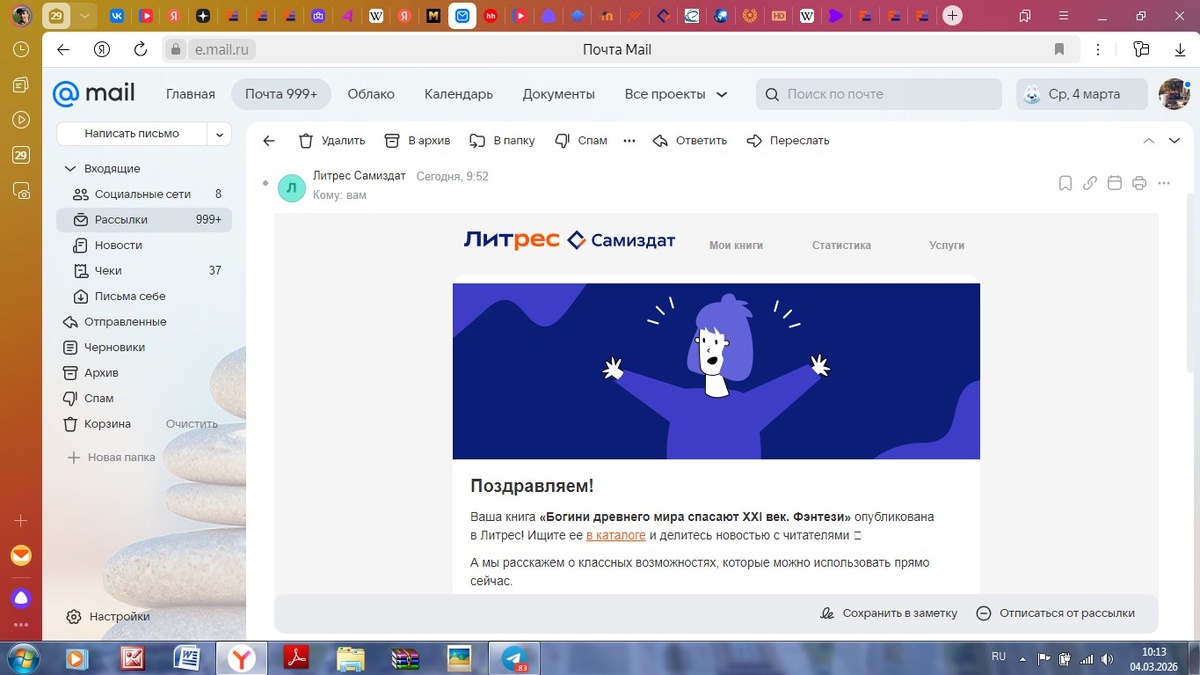Click Переслать to forward the letter
This screenshot has width=1200, height=675.
[x=788, y=141]
